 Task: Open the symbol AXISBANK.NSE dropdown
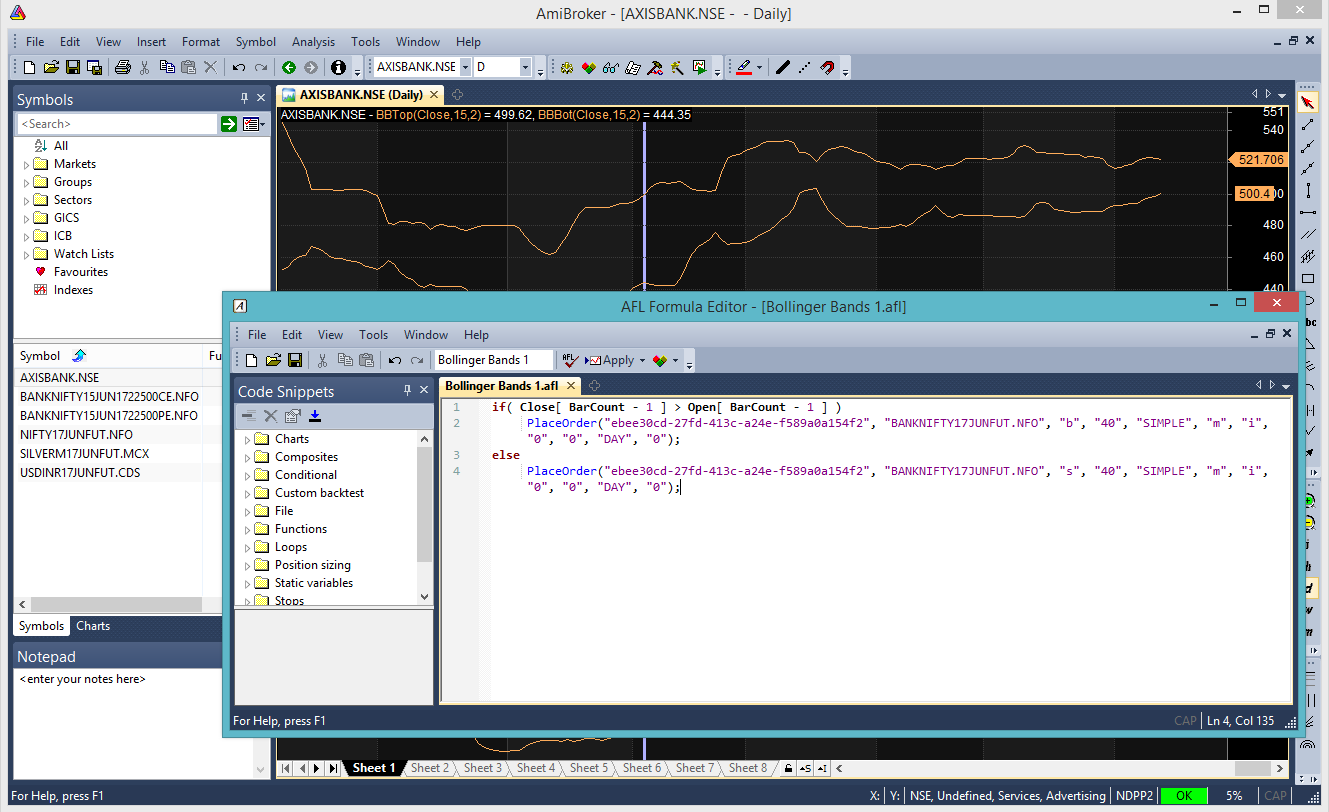465,67
